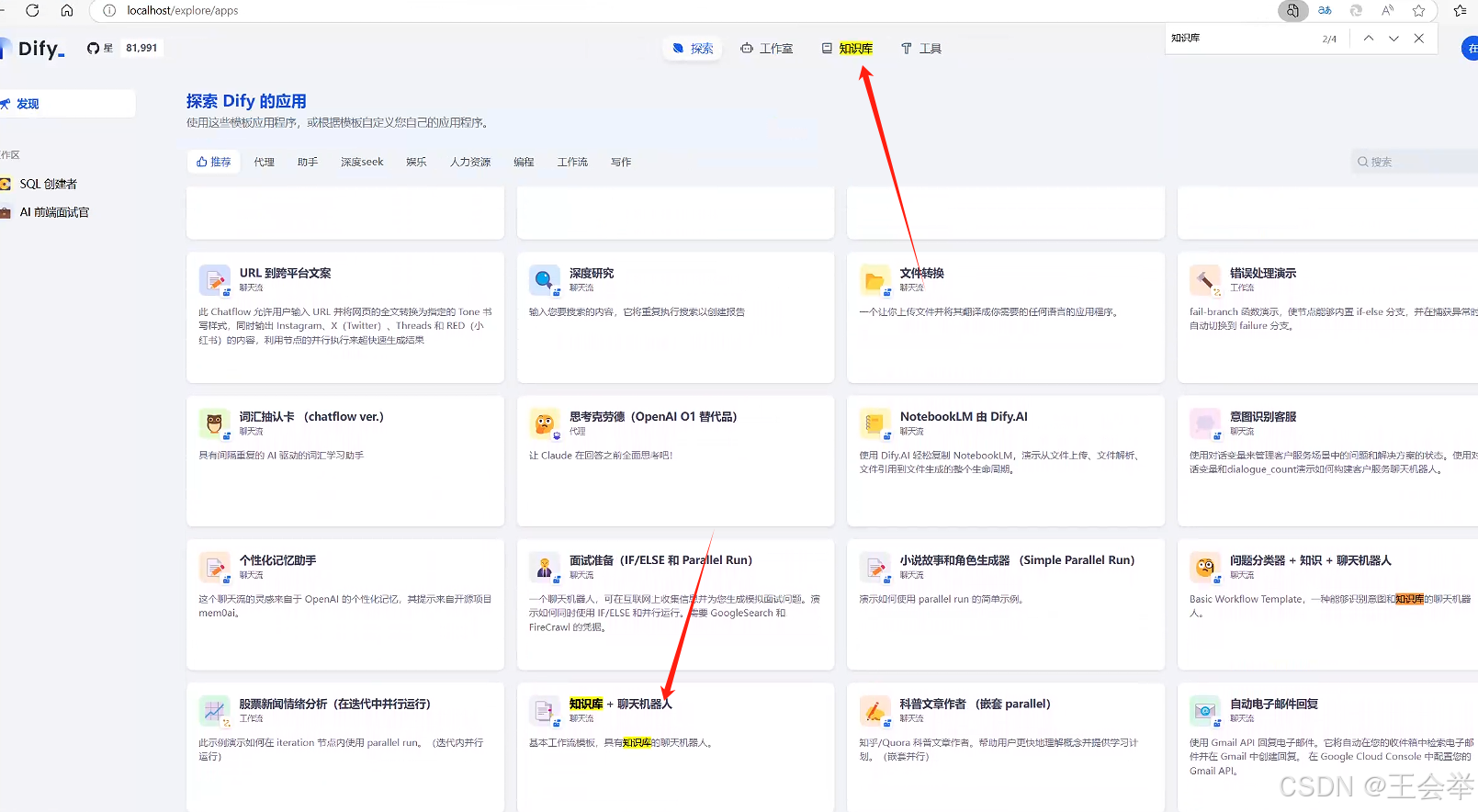Open the 文件转换 card title
1478x812 pixels.
pos(921,273)
